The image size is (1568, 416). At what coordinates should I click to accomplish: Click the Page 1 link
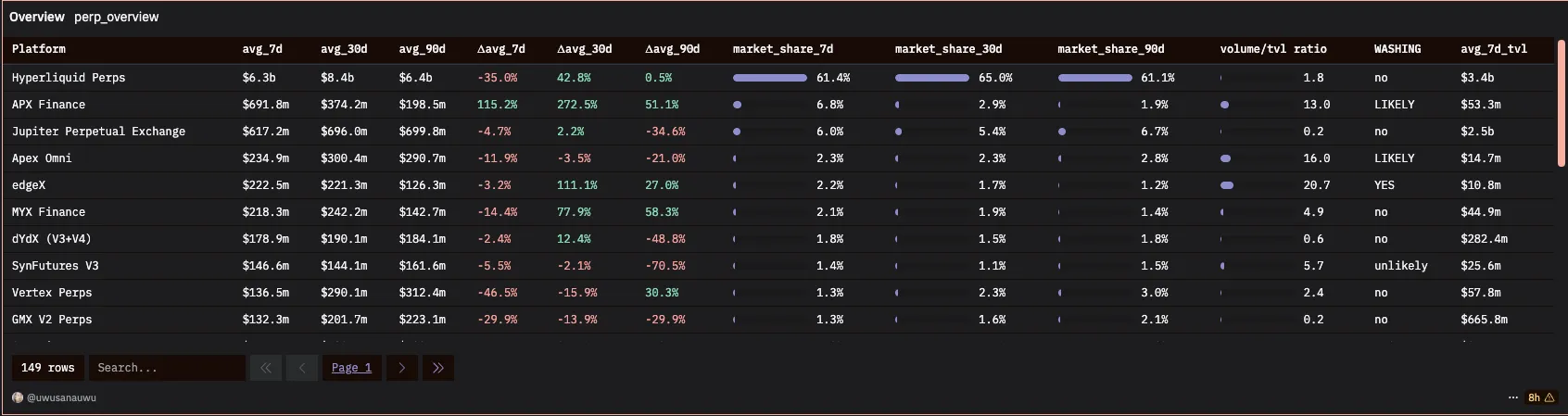pyautogui.click(x=351, y=368)
